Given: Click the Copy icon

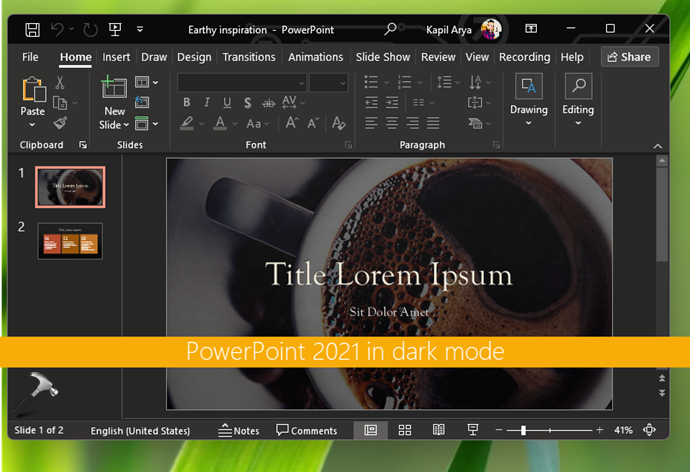Looking at the screenshot, I should point(60,103).
